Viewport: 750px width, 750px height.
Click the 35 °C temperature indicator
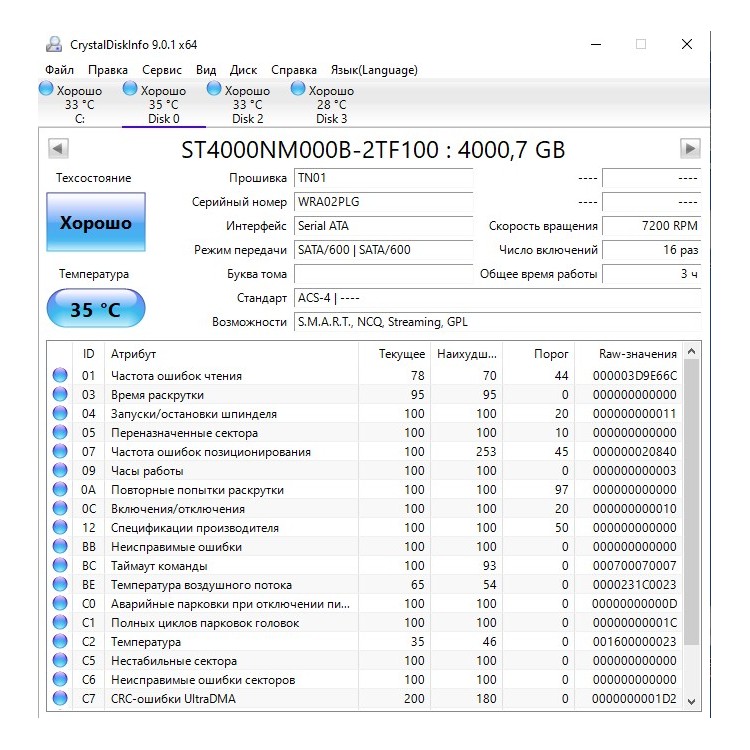pyautogui.click(x=96, y=309)
